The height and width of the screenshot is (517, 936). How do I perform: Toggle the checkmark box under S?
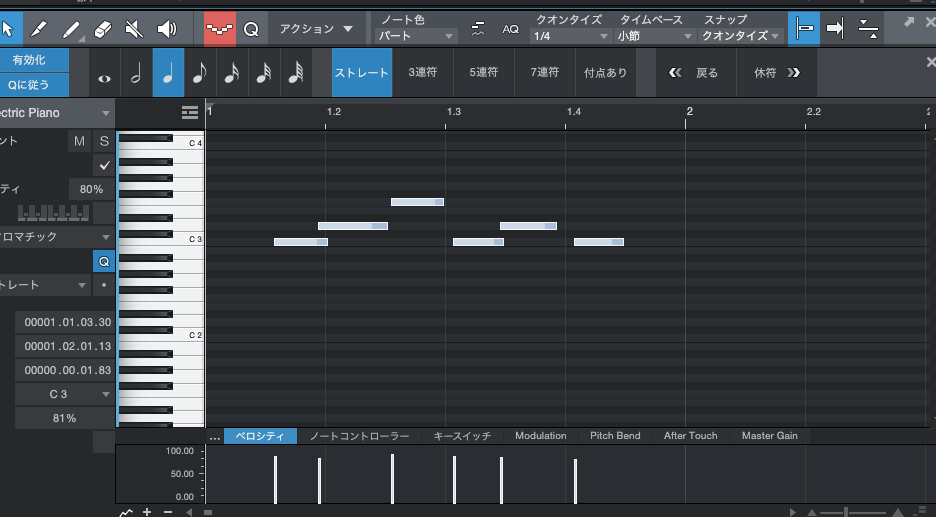[104, 165]
